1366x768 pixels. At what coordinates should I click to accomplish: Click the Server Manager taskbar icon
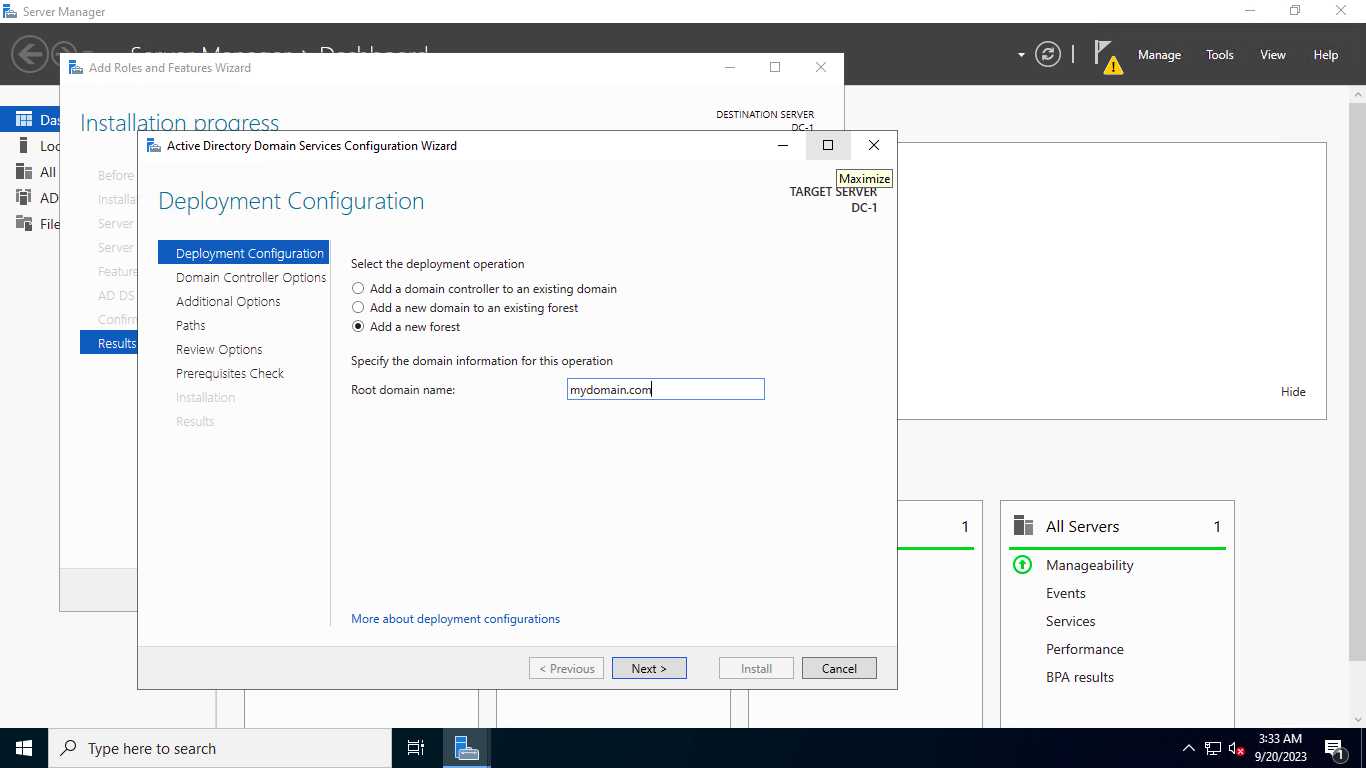click(x=466, y=747)
